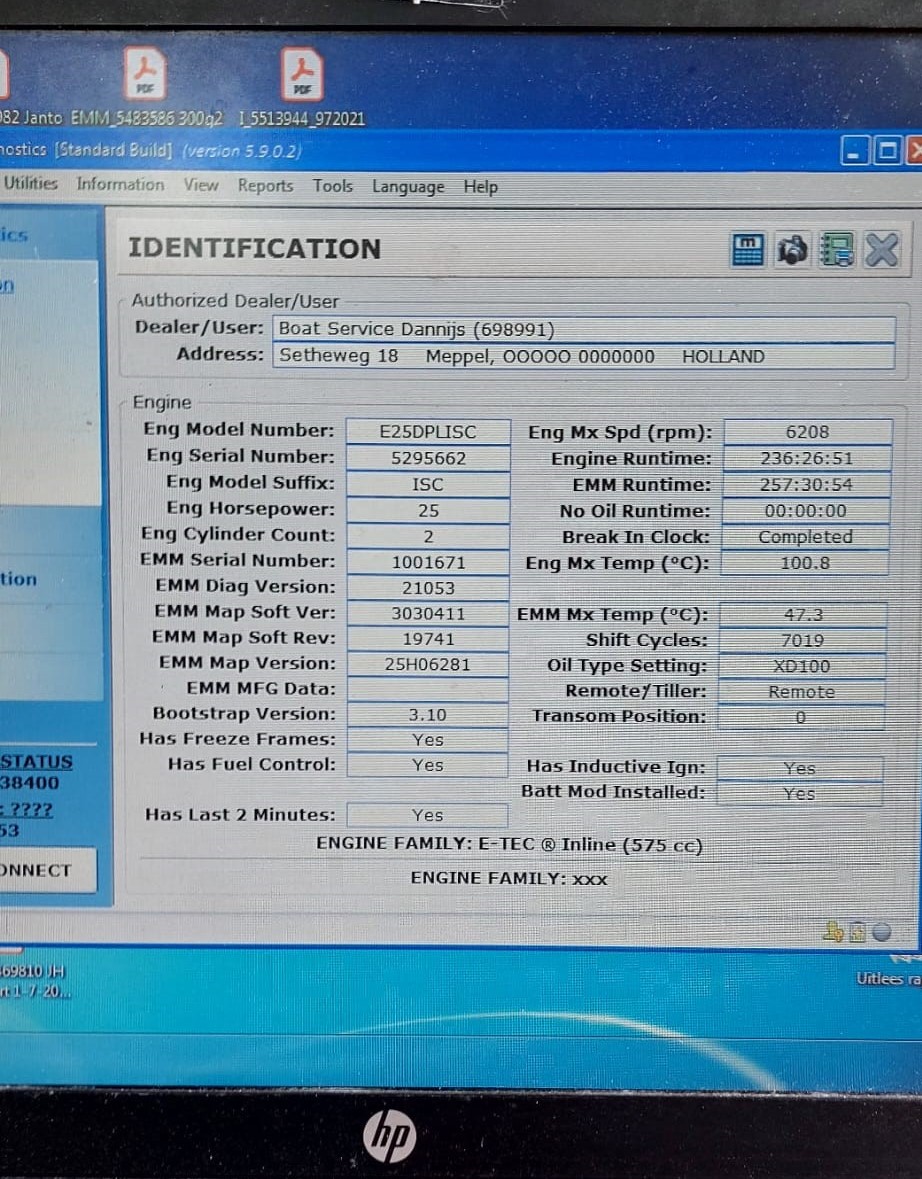Select the EMM Map Soft Ver value 3030411
The height and width of the screenshot is (1179, 922).
pyautogui.click(x=428, y=614)
